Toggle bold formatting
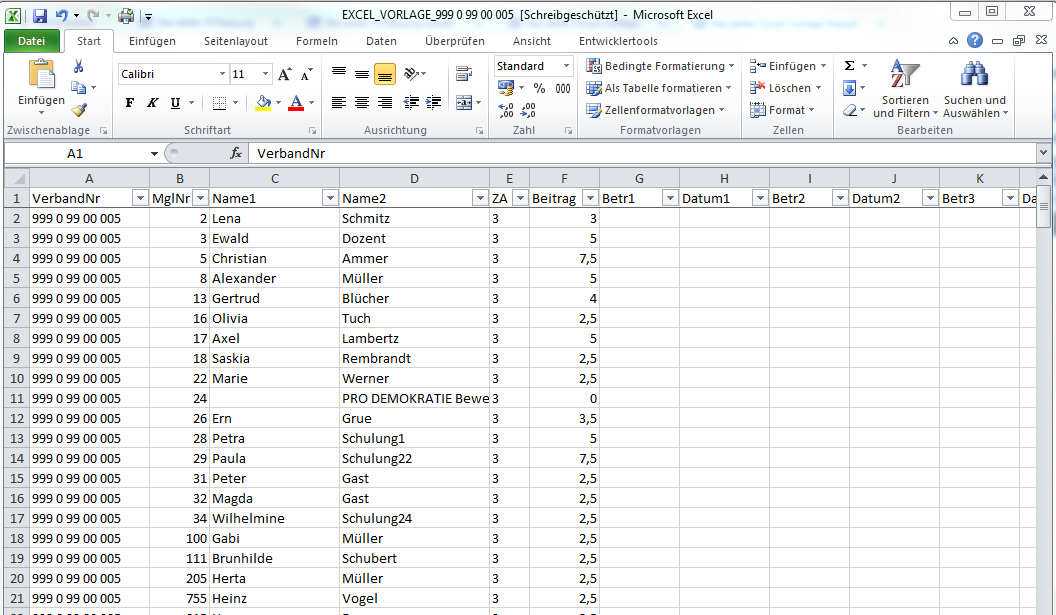Viewport: 1056px width, 615px height. click(130, 103)
